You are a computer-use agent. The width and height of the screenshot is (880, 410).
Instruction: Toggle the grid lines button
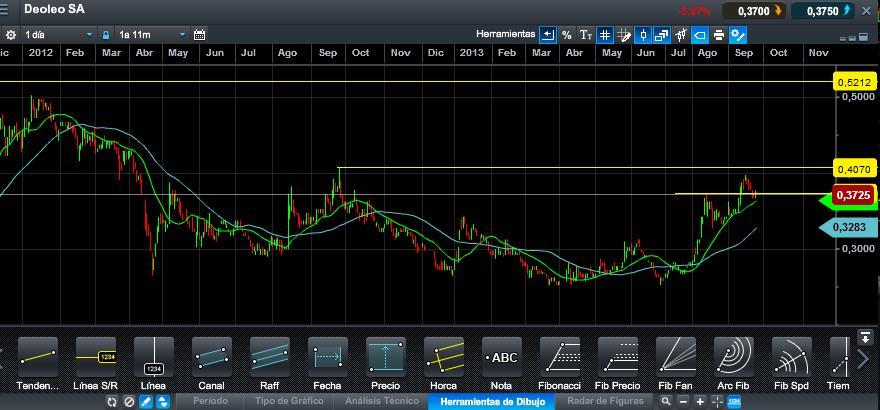605,34
